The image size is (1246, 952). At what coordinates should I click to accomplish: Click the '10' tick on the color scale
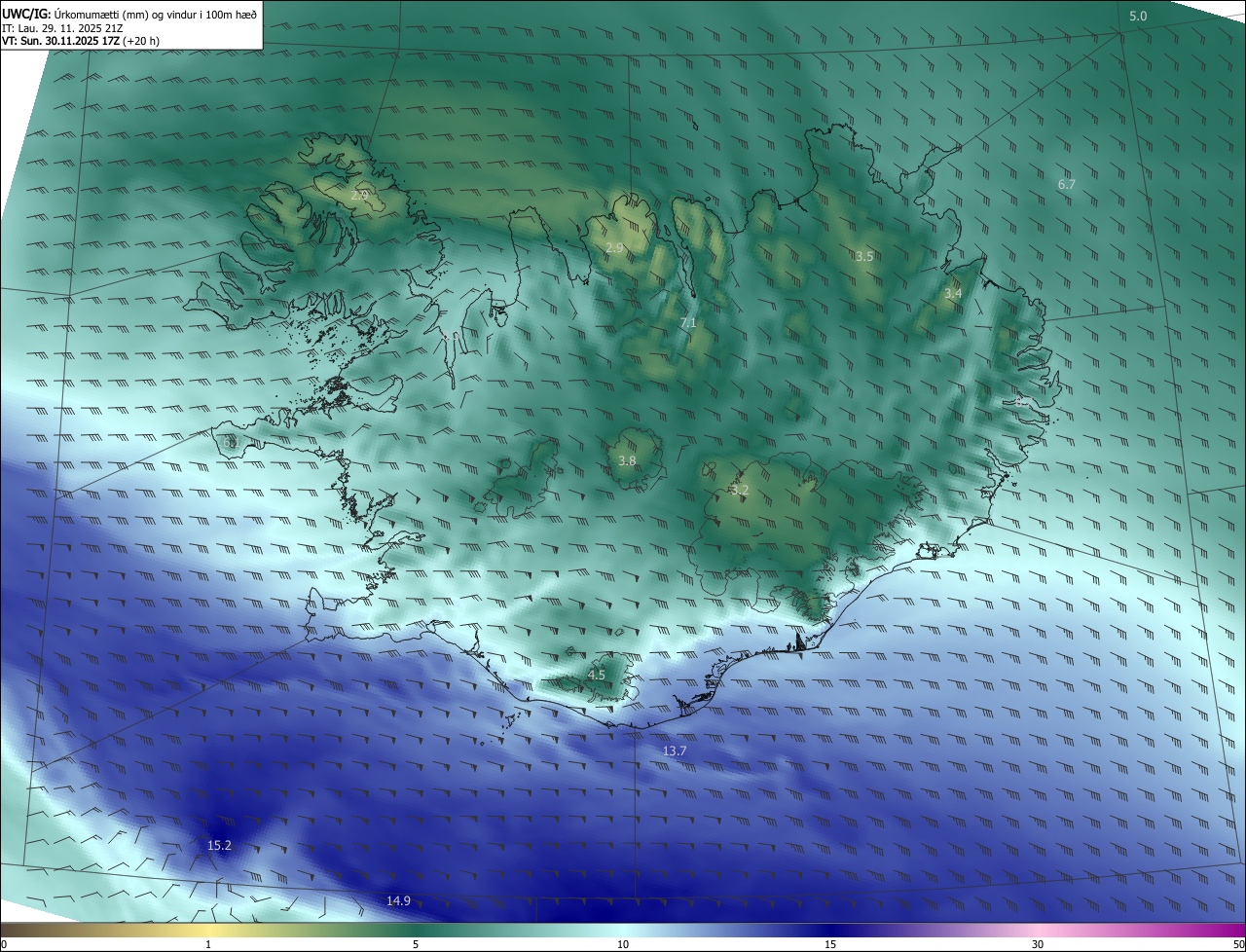[623, 944]
